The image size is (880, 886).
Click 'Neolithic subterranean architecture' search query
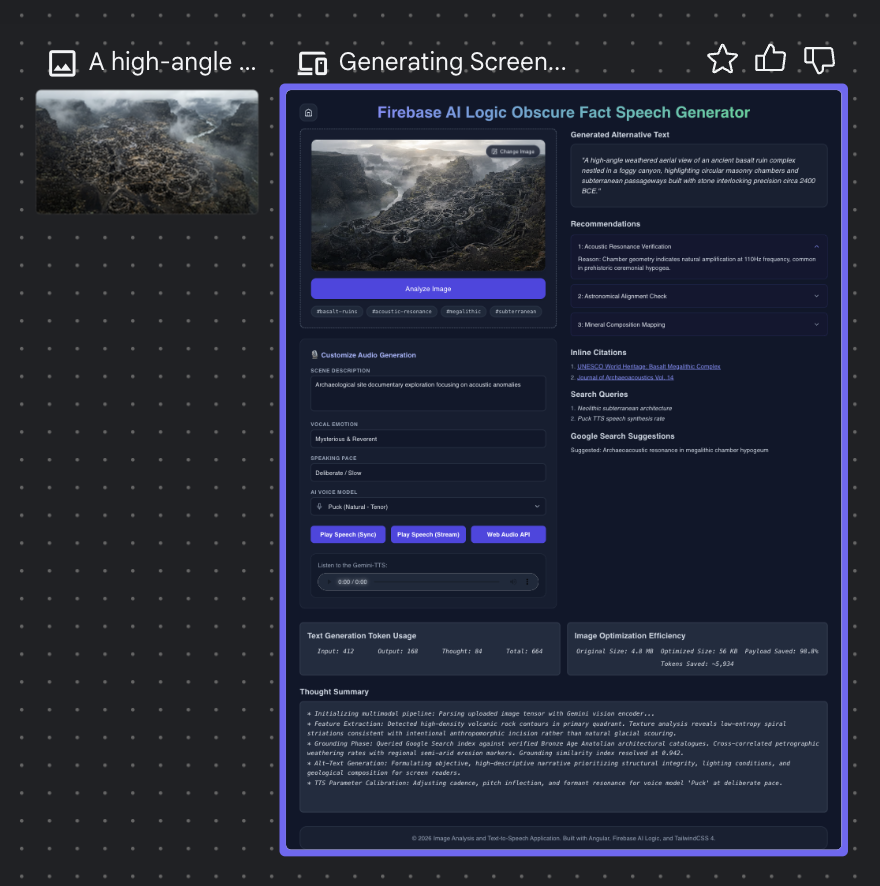pyautogui.click(x=625, y=409)
